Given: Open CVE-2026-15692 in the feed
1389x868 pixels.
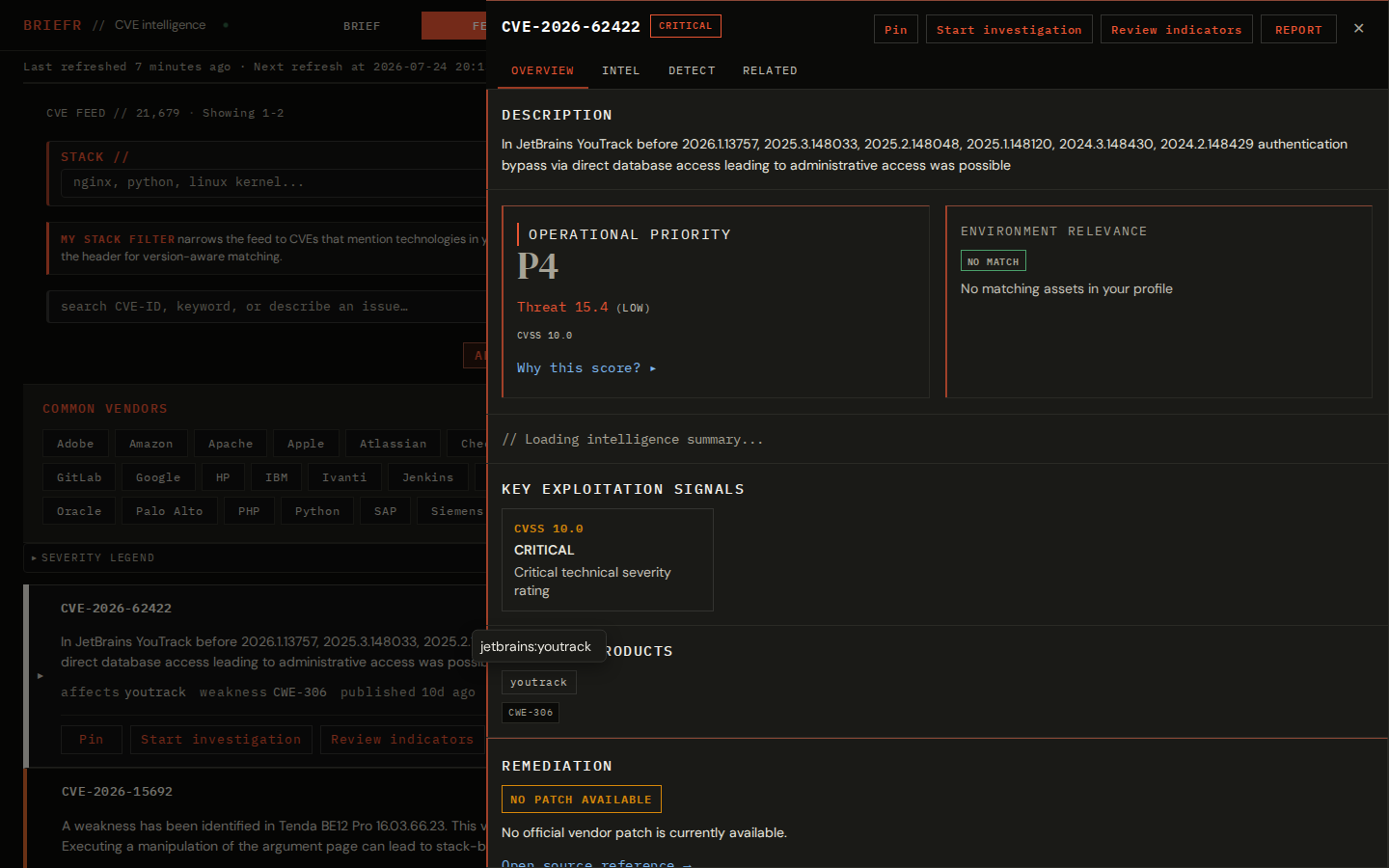Looking at the screenshot, I should pyautogui.click(x=117, y=792).
